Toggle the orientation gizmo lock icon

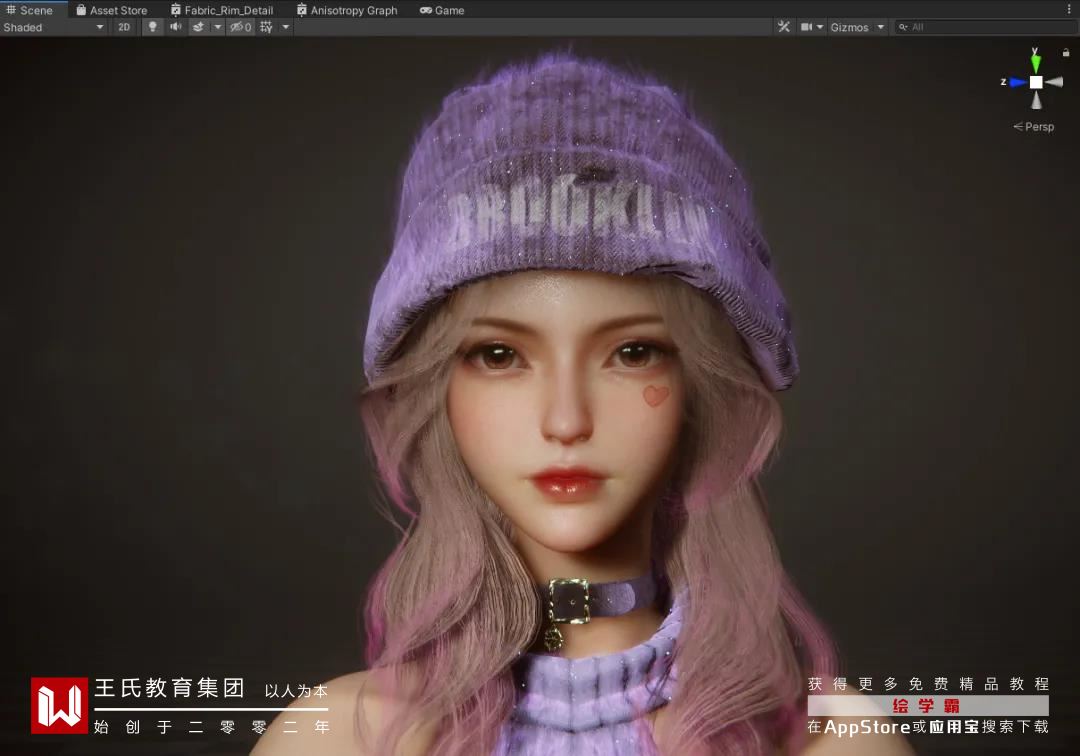click(1066, 52)
